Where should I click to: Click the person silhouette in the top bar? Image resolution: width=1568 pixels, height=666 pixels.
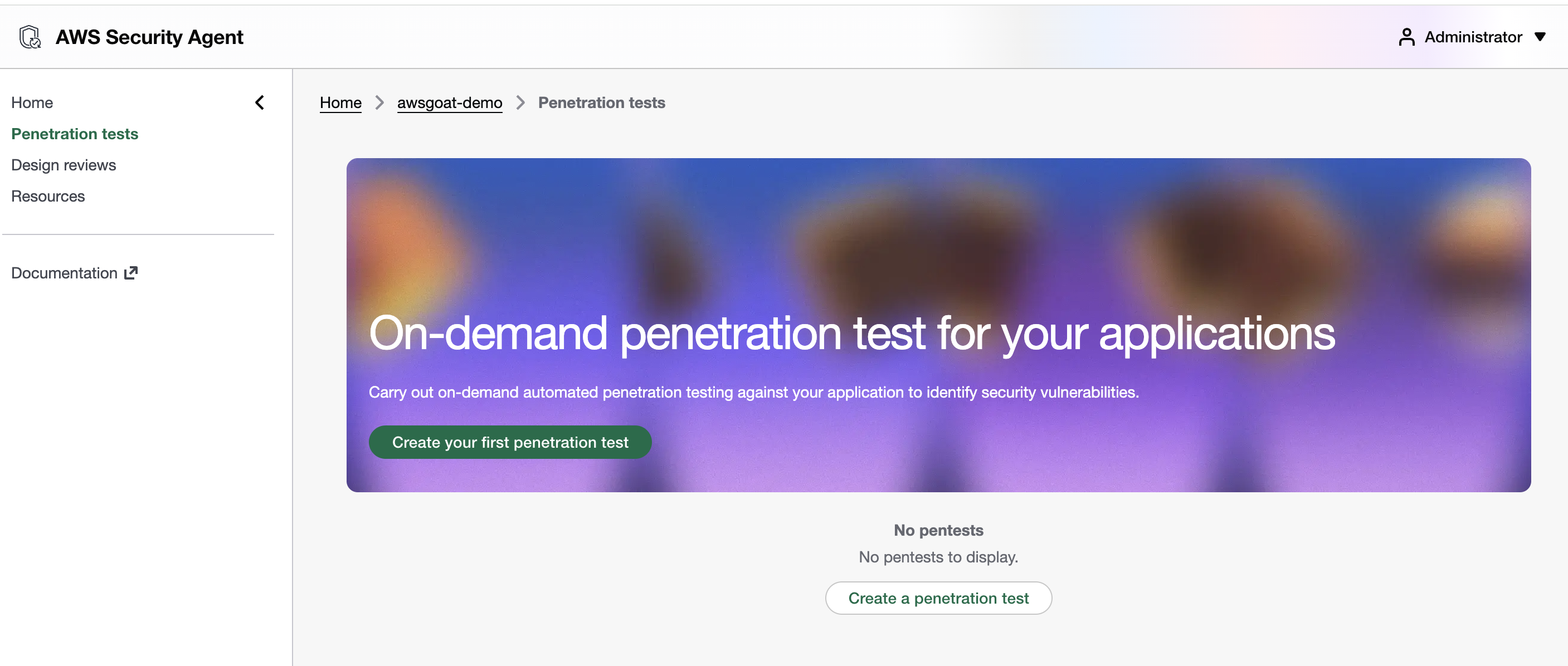tap(1407, 37)
